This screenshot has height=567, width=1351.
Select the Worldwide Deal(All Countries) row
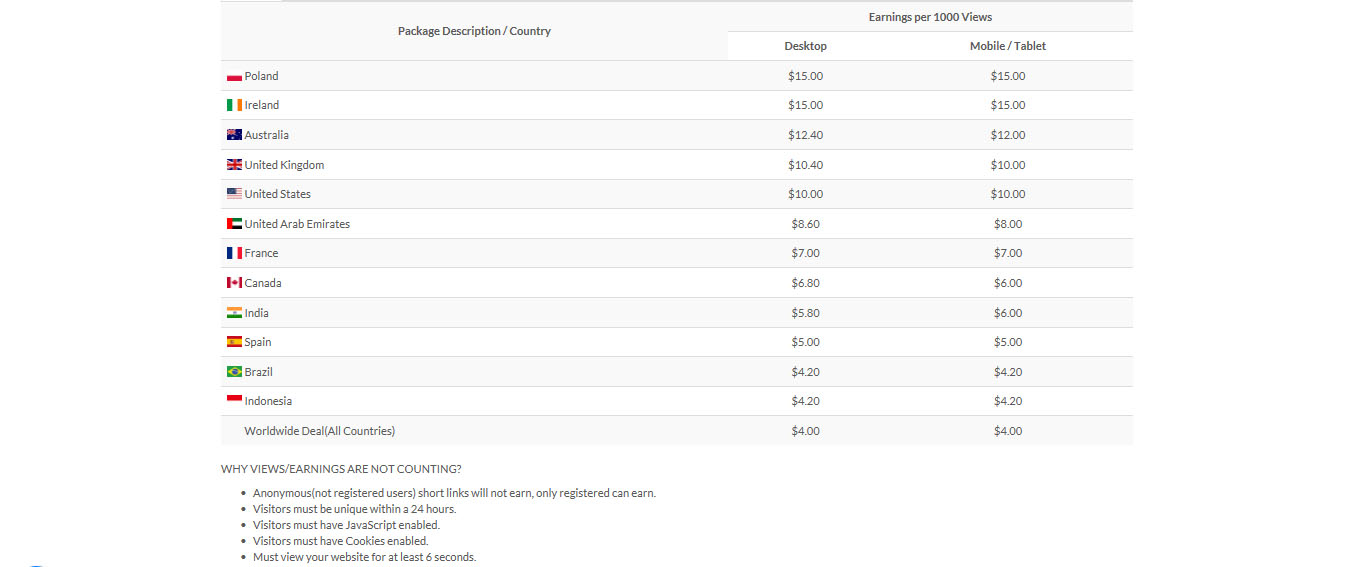tap(677, 431)
